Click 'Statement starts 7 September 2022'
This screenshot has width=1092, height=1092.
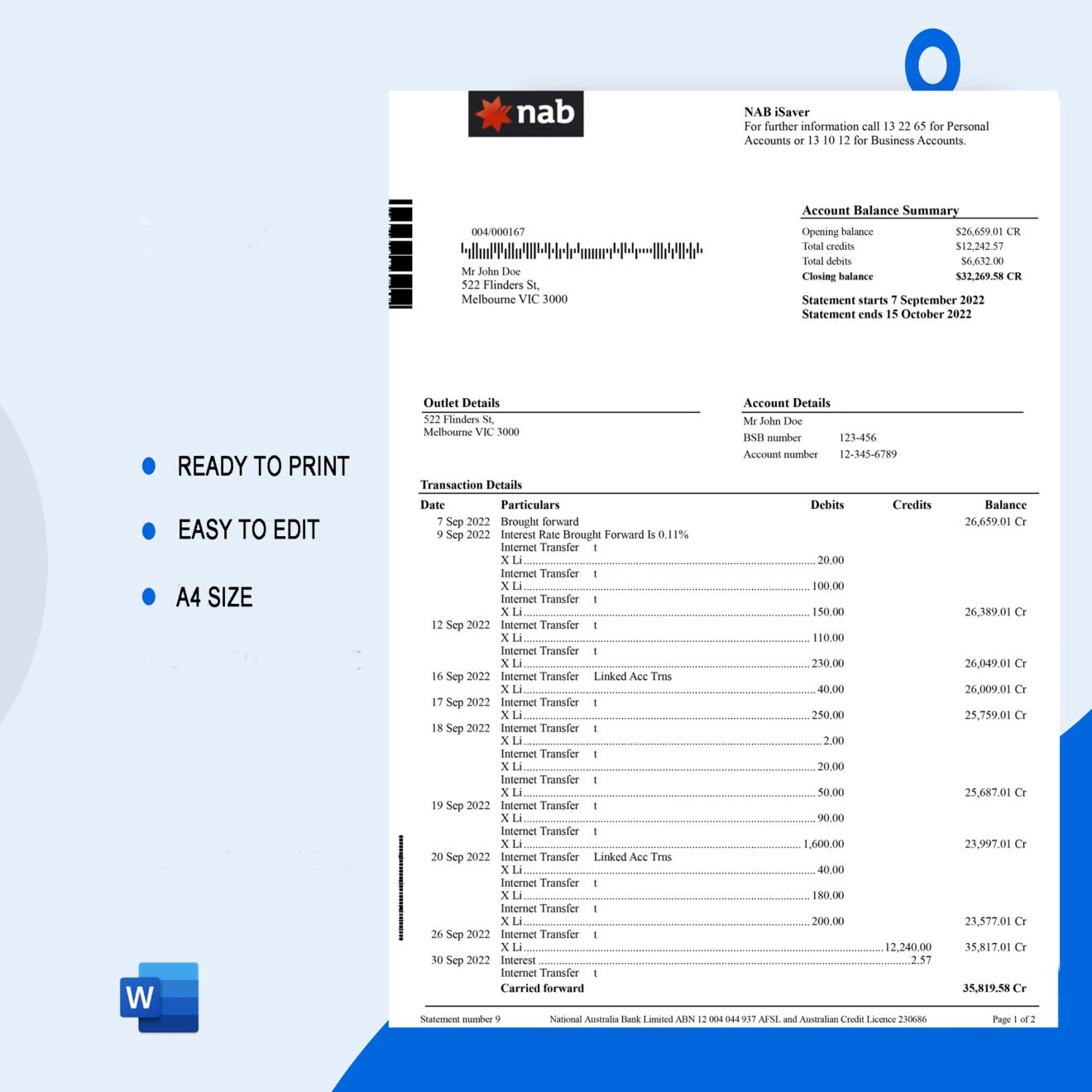(893, 299)
